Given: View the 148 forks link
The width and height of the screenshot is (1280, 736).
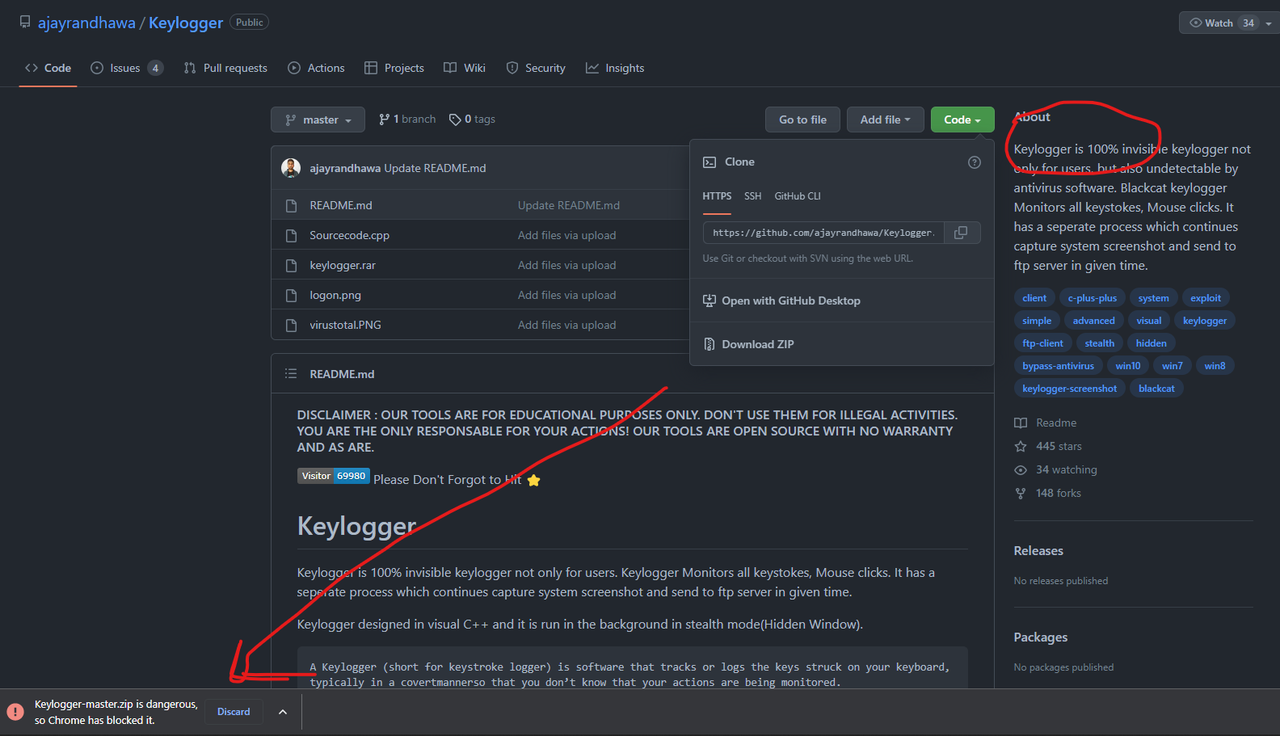Looking at the screenshot, I should click(1048, 493).
